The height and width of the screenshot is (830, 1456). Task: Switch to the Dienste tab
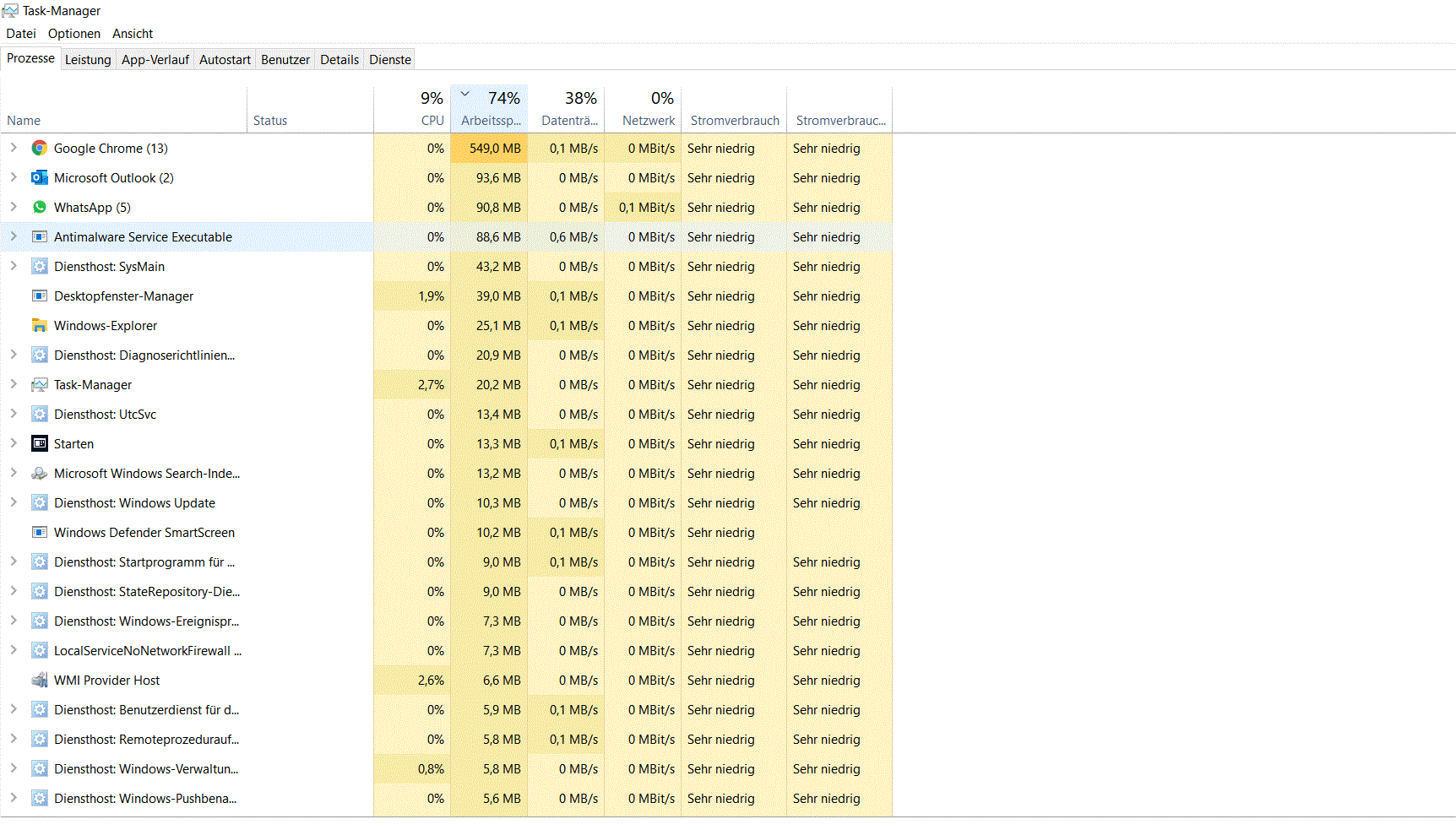click(x=390, y=60)
